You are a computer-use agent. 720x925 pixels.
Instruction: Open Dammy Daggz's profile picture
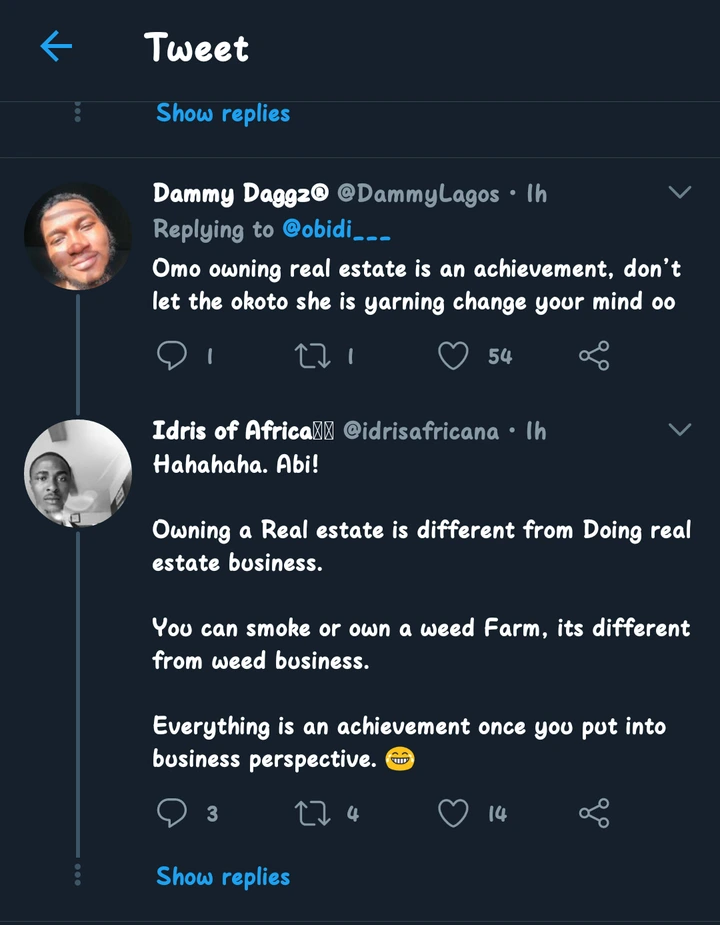point(78,237)
